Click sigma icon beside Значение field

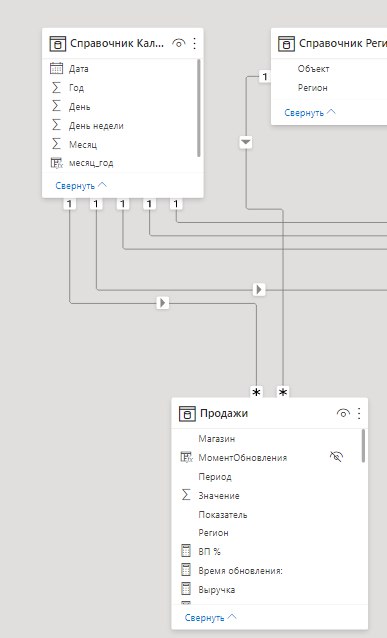click(186, 495)
